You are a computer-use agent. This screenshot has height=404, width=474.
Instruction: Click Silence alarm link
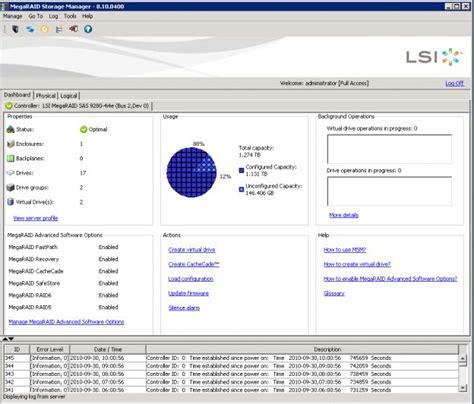coord(184,308)
